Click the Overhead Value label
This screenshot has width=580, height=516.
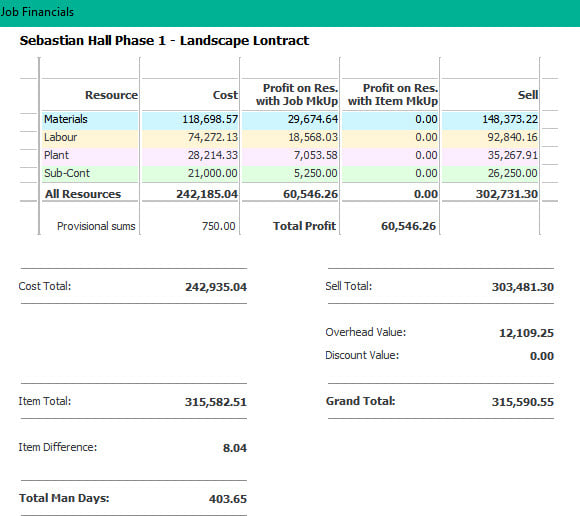coord(365,332)
